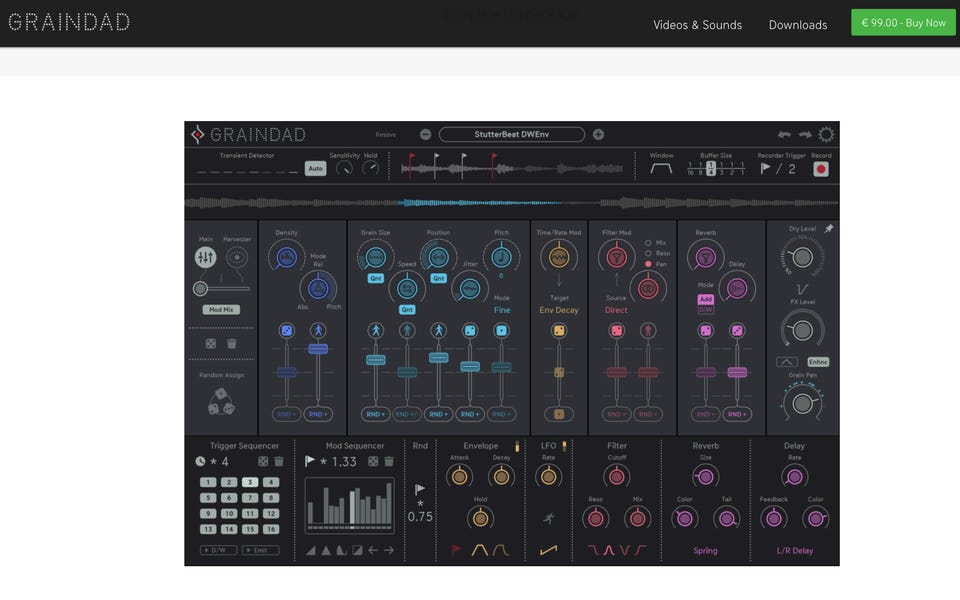960x600 pixels.
Task: Go to the next preset with plus
Action: [x=598, y=135]
